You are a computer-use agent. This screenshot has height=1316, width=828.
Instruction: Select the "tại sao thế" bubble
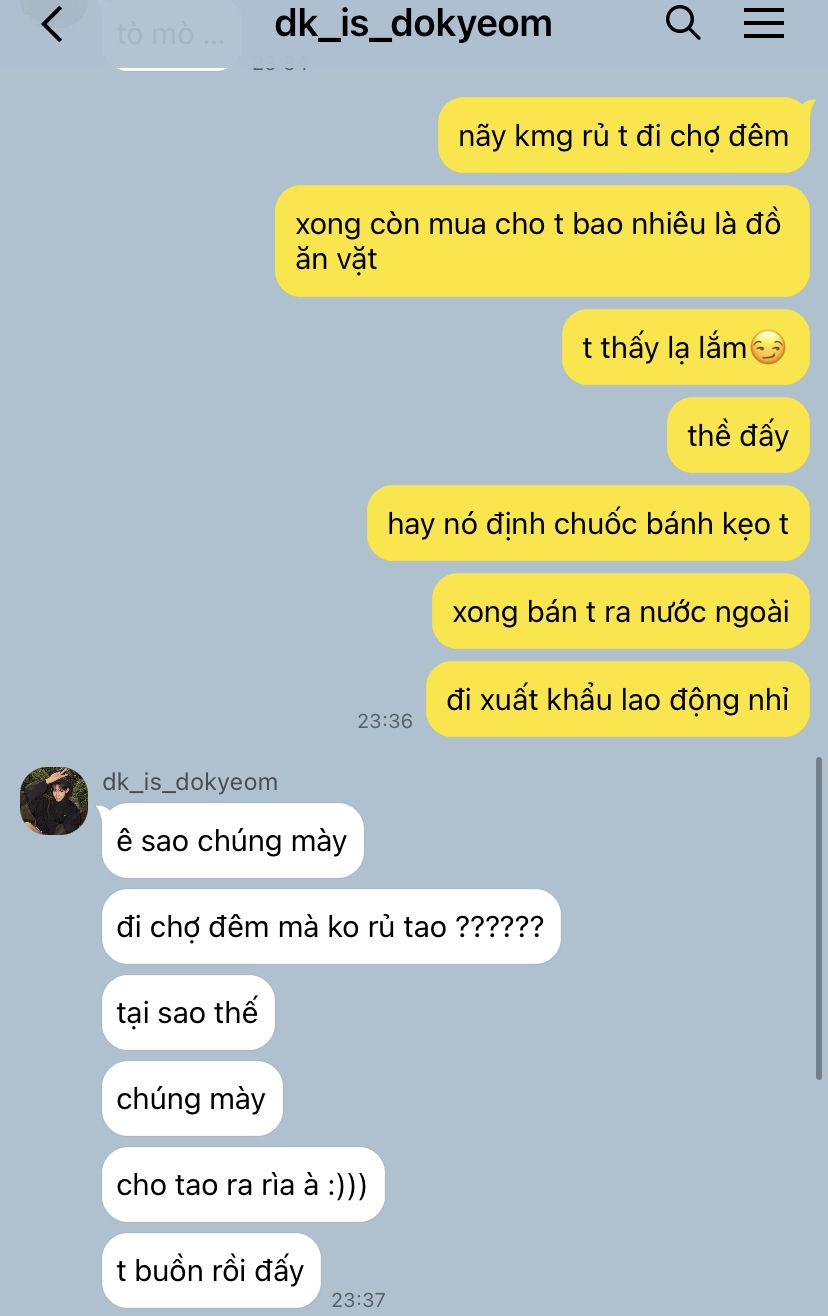tap(188, 1013)
